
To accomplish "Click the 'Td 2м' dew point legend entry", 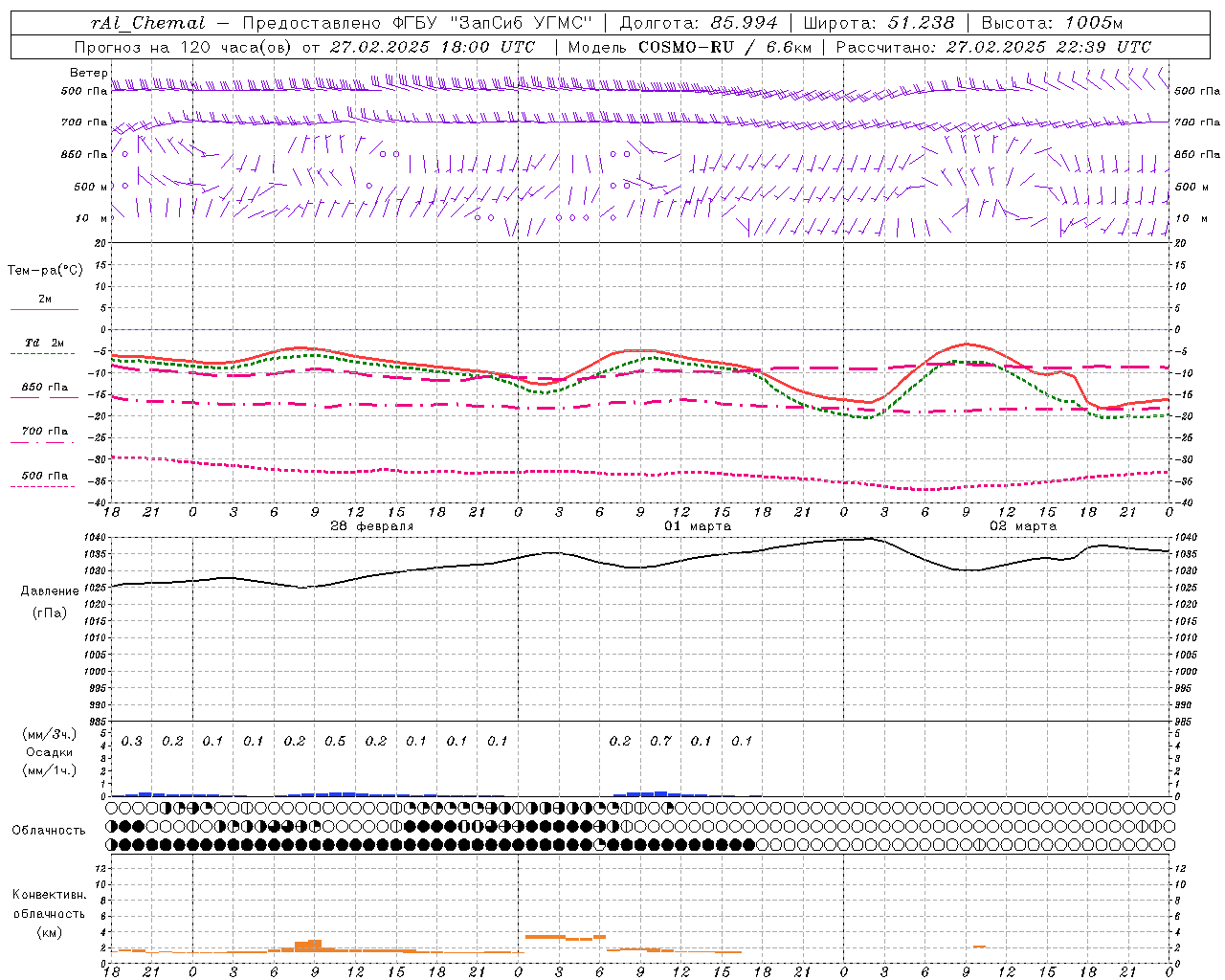I will pos(44,343).
